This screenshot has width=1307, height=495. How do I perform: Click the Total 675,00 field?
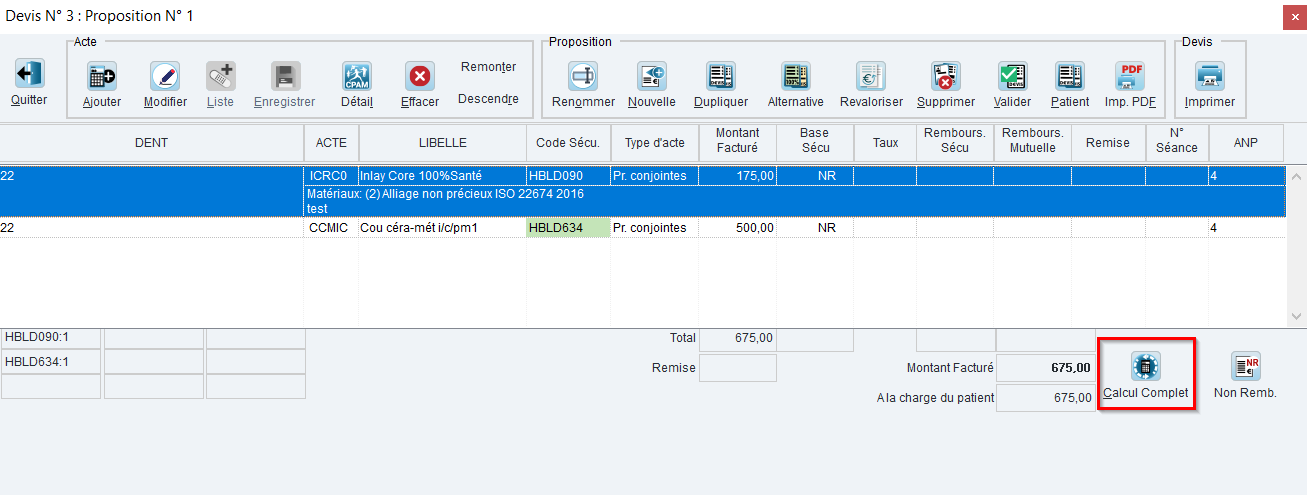[738, 338]
